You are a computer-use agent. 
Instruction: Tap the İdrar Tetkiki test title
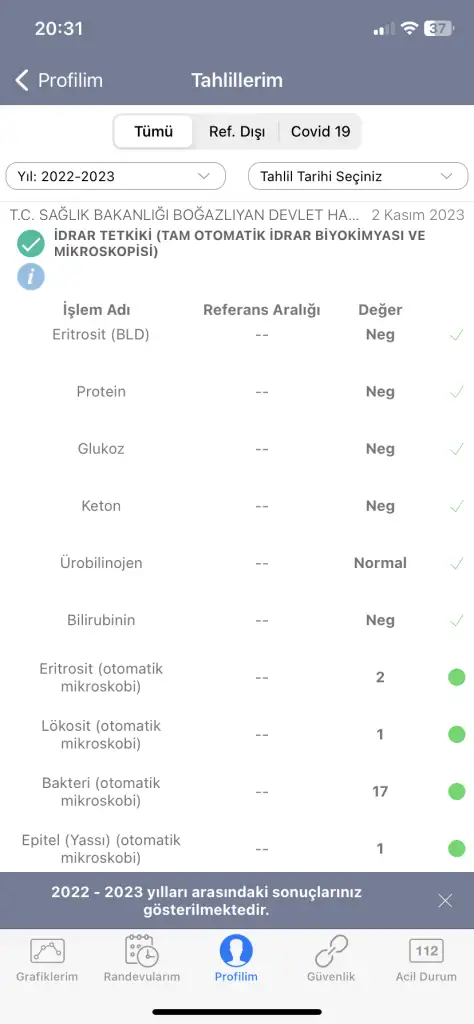coord(238,243)
